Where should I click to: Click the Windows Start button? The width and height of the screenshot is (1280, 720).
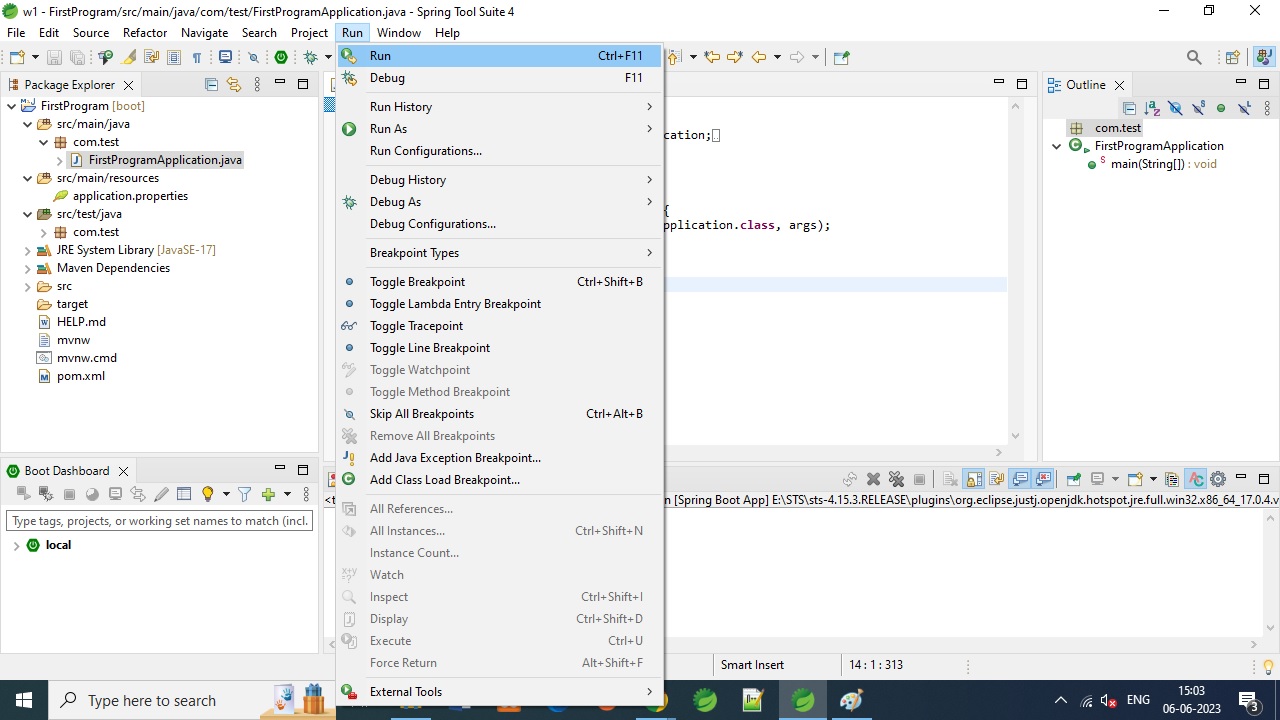[x=24, y=701]
